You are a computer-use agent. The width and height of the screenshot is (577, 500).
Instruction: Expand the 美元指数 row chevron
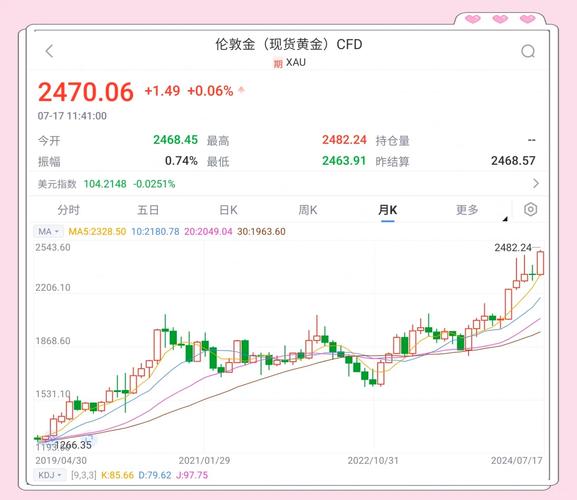[536, 183]
